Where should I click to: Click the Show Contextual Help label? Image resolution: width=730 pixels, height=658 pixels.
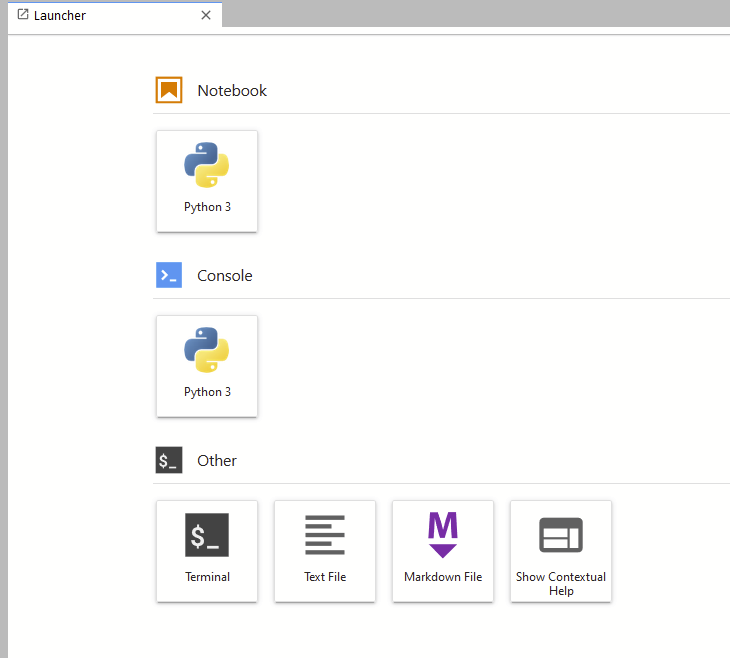point(561,583)
